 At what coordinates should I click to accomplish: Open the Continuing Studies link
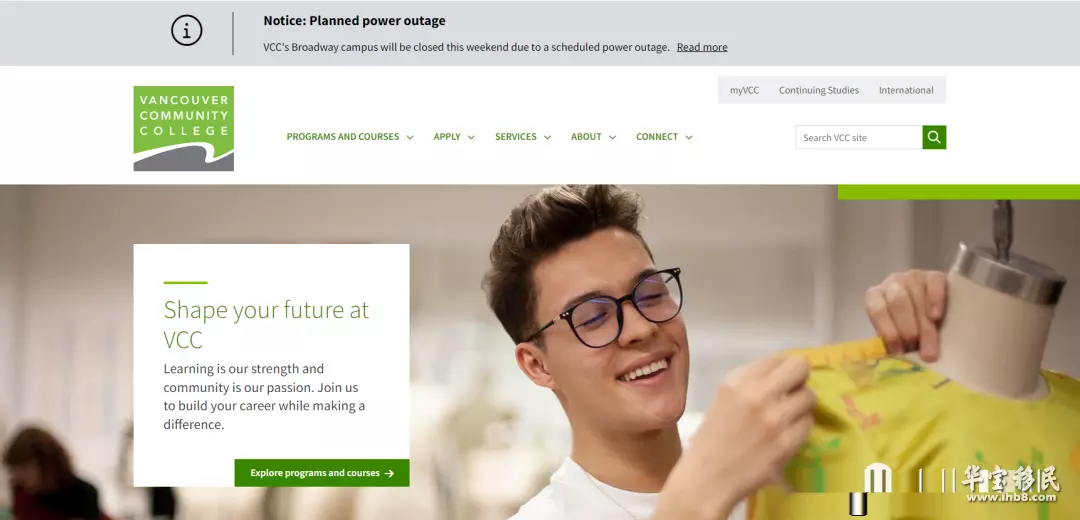click(819, 90)
